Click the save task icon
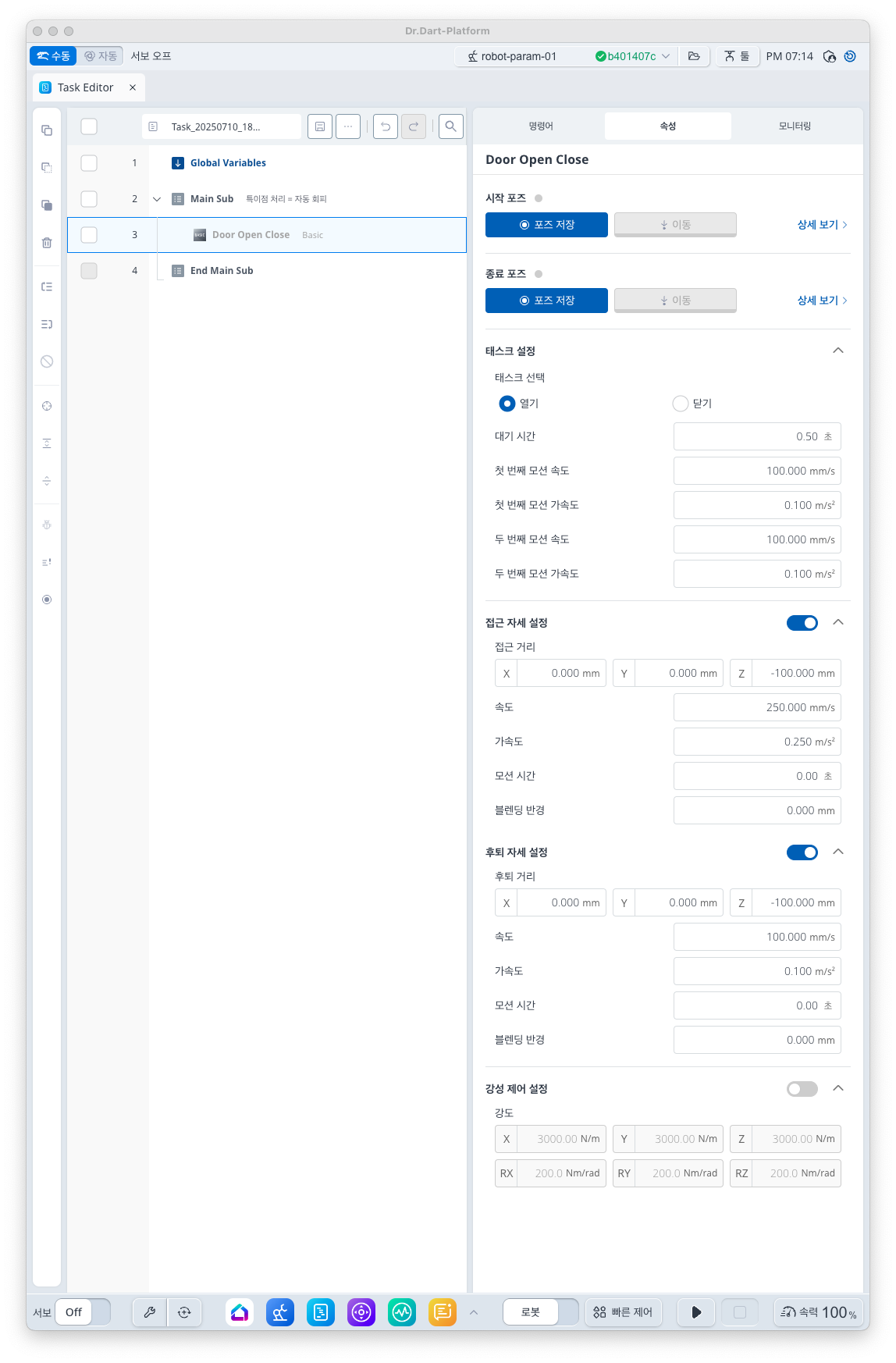896x1363 pixels. [x=320, y=126]
